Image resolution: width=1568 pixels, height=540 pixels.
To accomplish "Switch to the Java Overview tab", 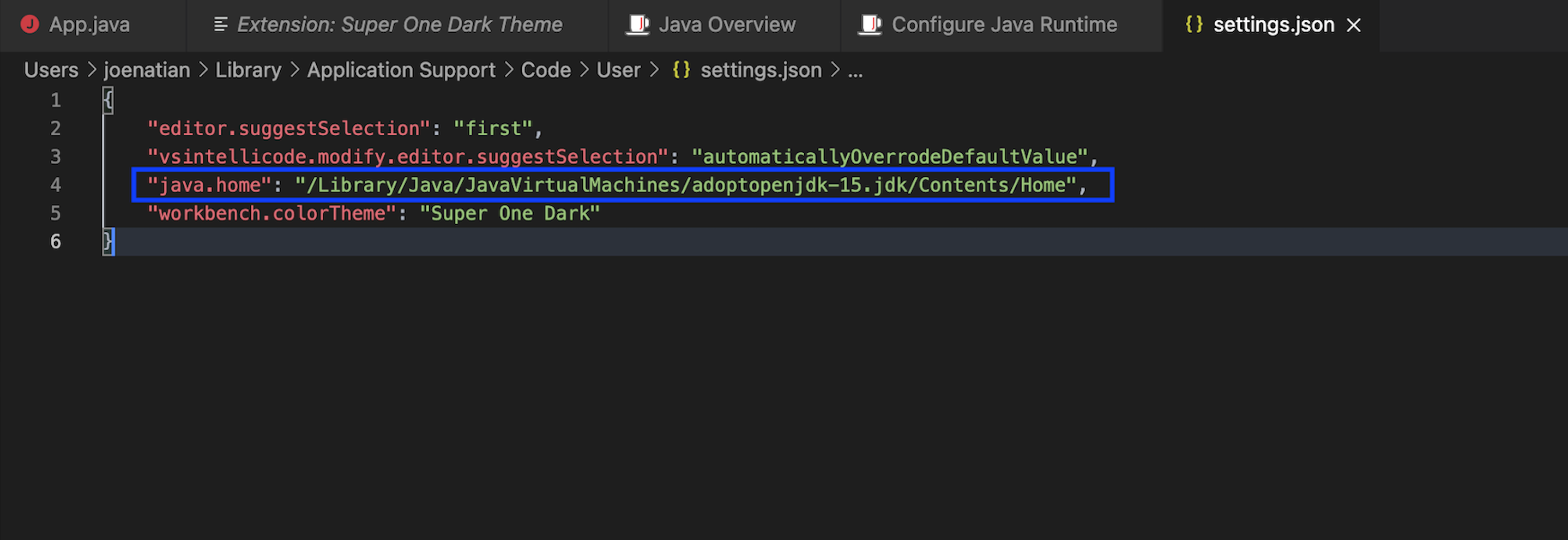I will point(727,25).
